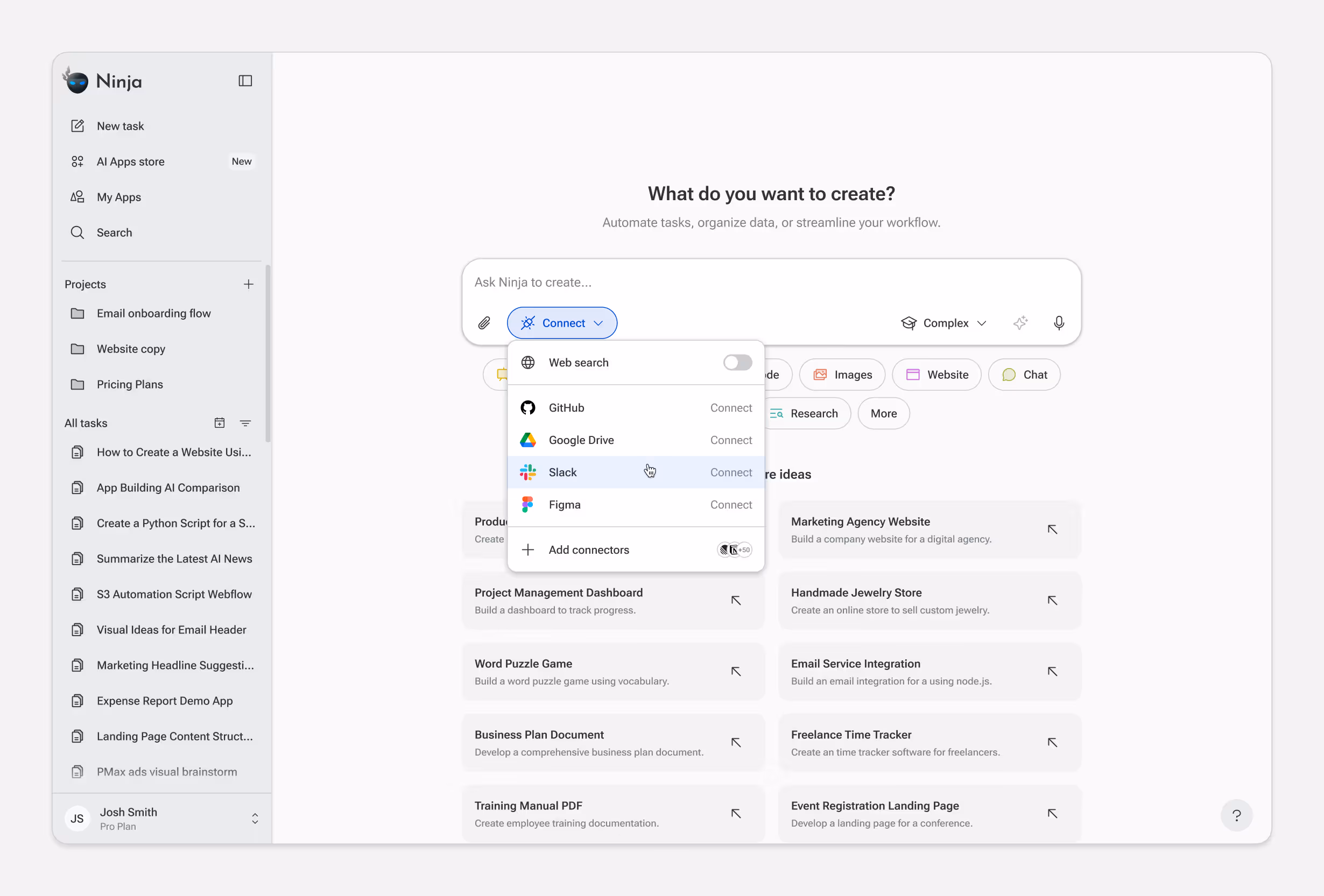Select Slack in the connectors list

click(563, 472)
